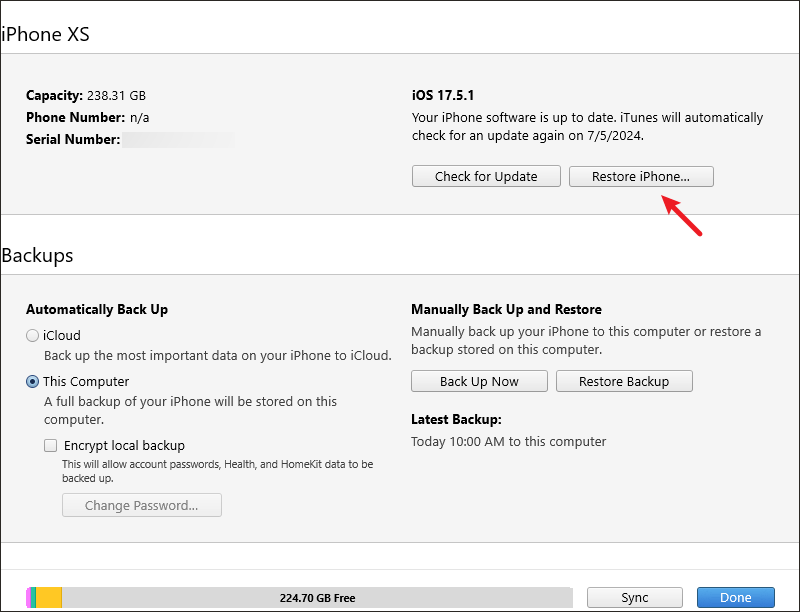Click Restore iPhone... button
This screenshot has width=800, height=612.
pos(641,176)
